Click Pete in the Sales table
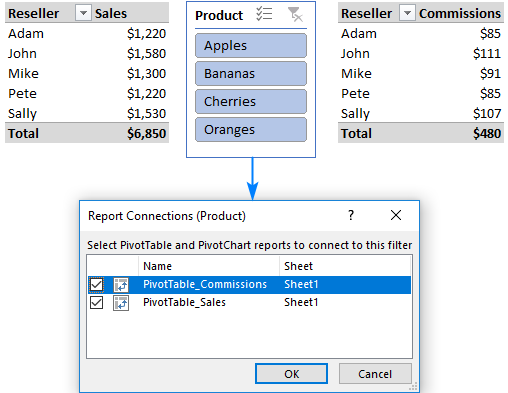 point(22,94)
